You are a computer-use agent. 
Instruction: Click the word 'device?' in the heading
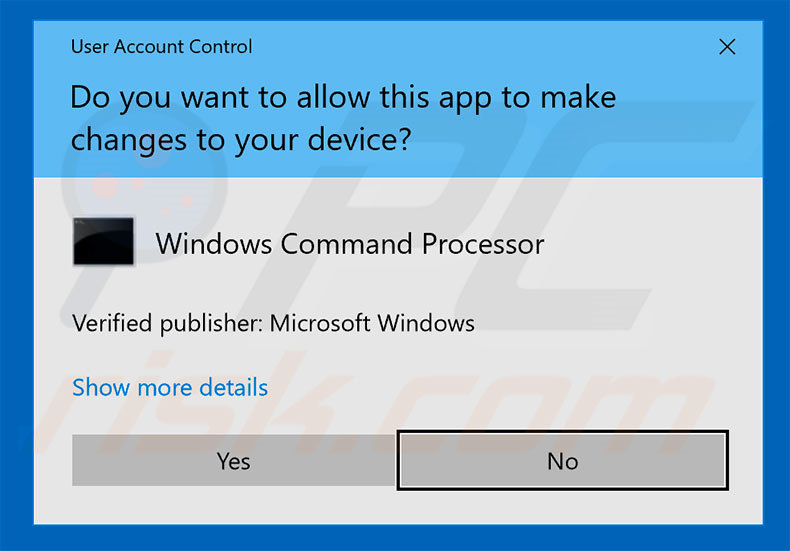360,140
